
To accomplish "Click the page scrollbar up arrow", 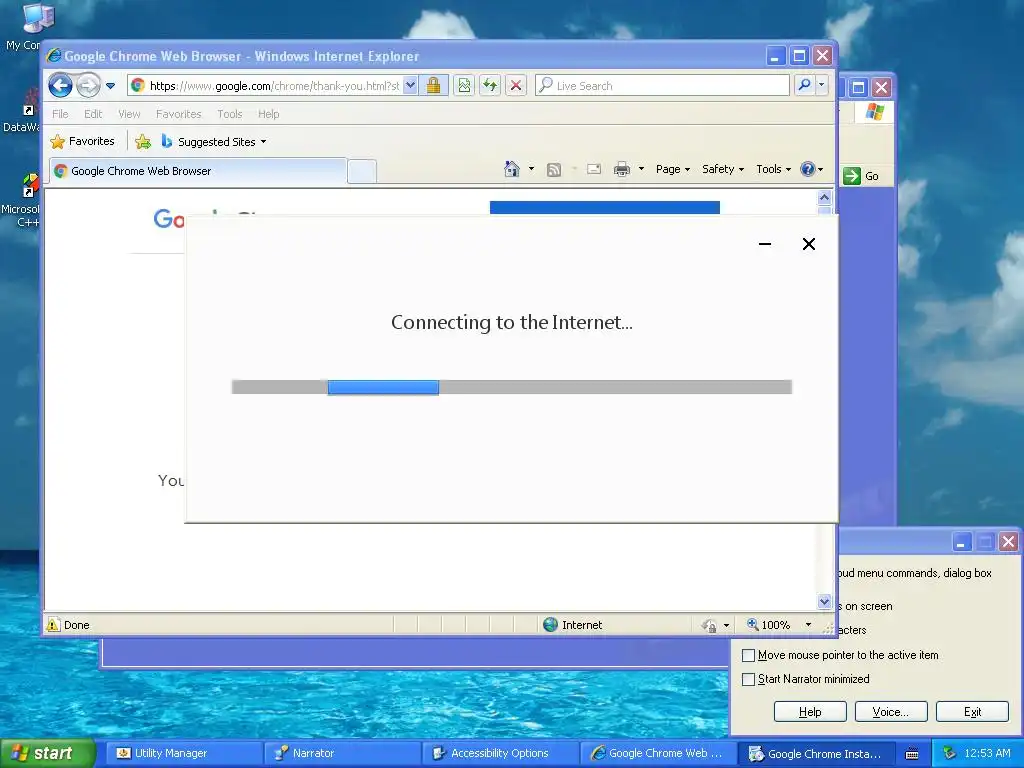I will pos(824,197).
